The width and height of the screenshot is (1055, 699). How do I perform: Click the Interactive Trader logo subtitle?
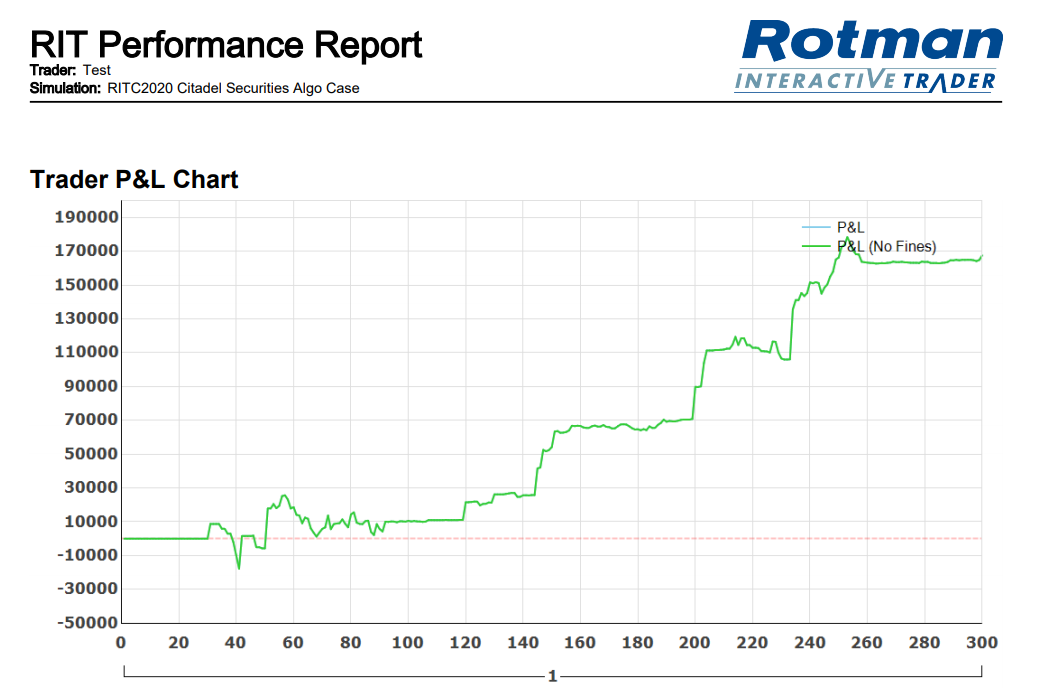tap(865, 81)
